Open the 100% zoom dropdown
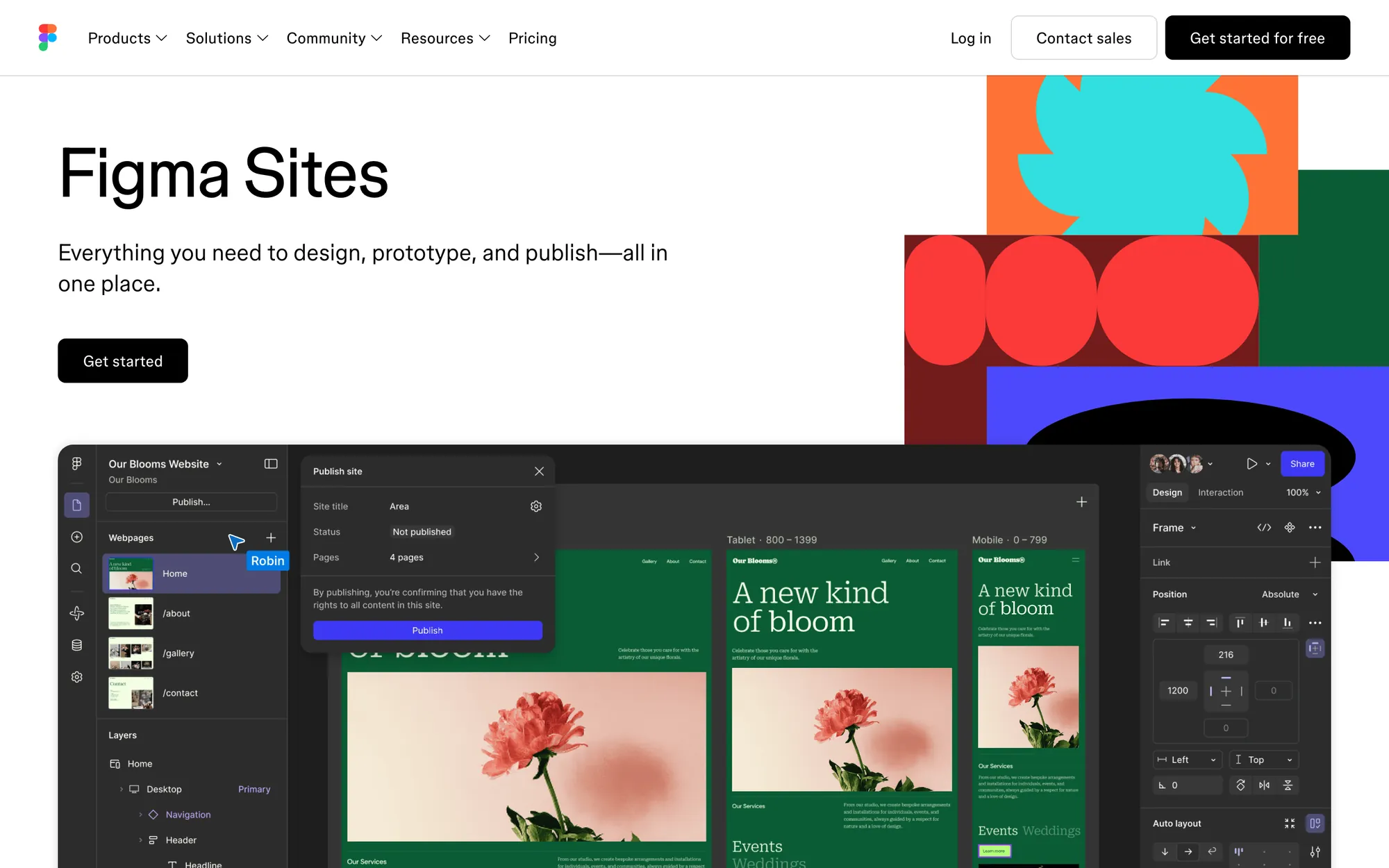 coord(1304,492)
